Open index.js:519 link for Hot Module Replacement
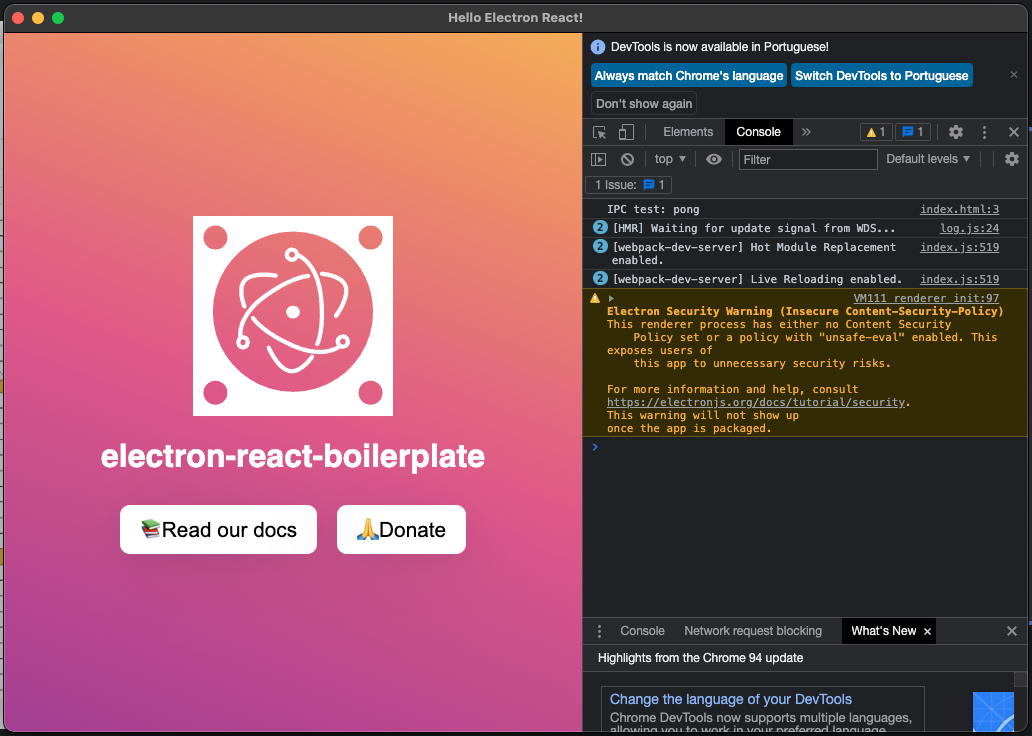 [x=960, y=248]
